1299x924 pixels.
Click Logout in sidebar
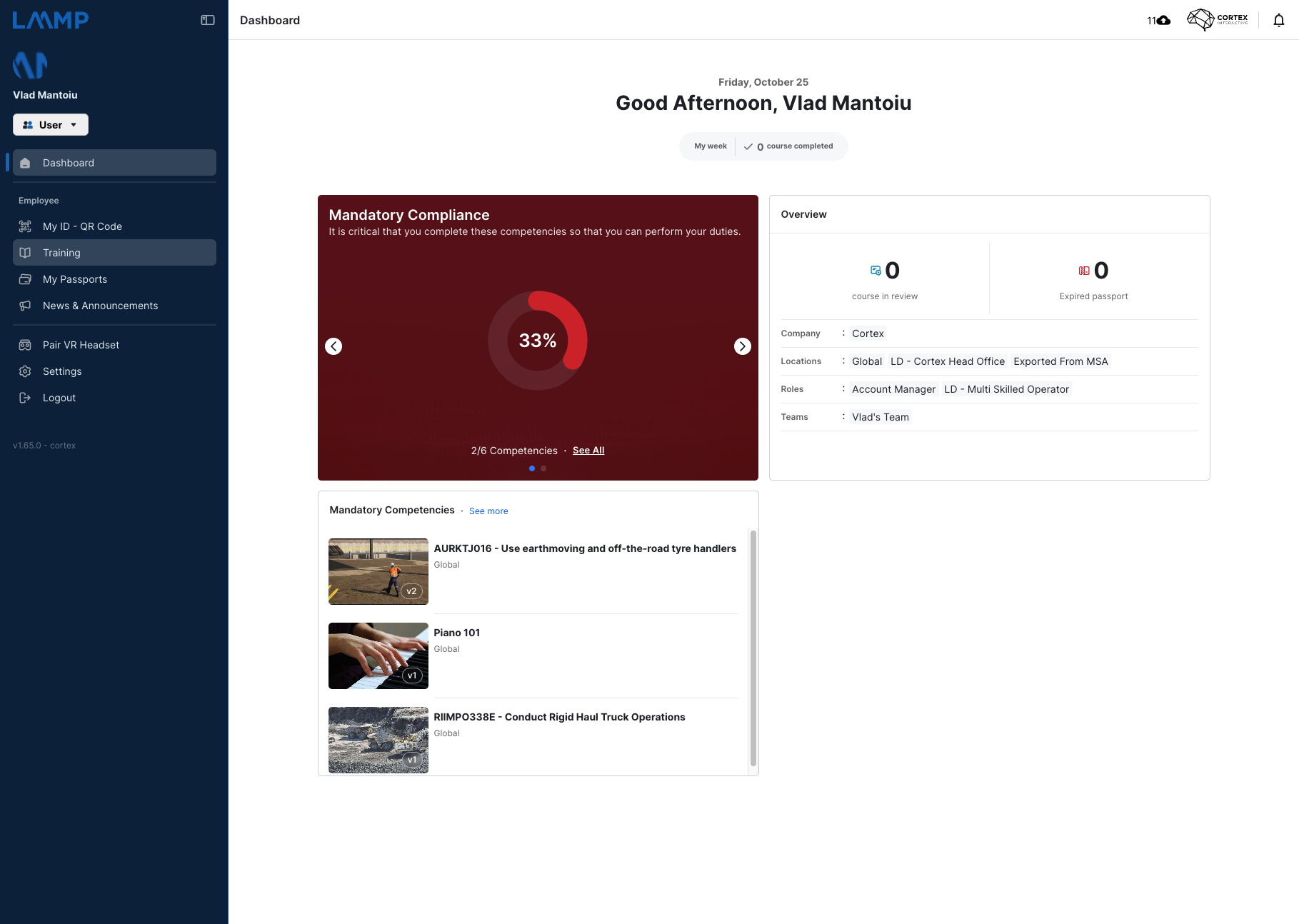(114, 398)
